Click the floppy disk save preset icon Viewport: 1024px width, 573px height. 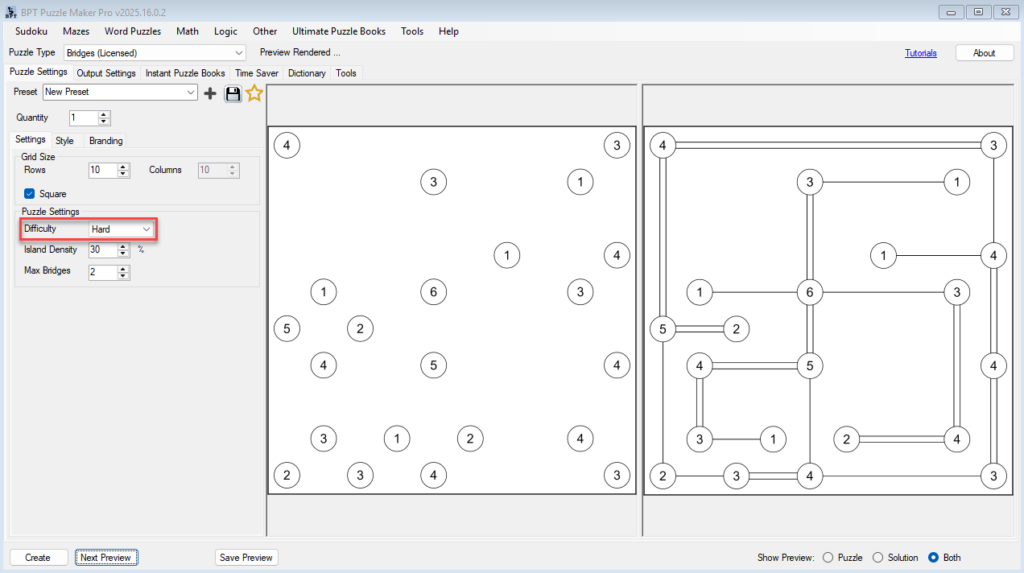pos(233,93)
